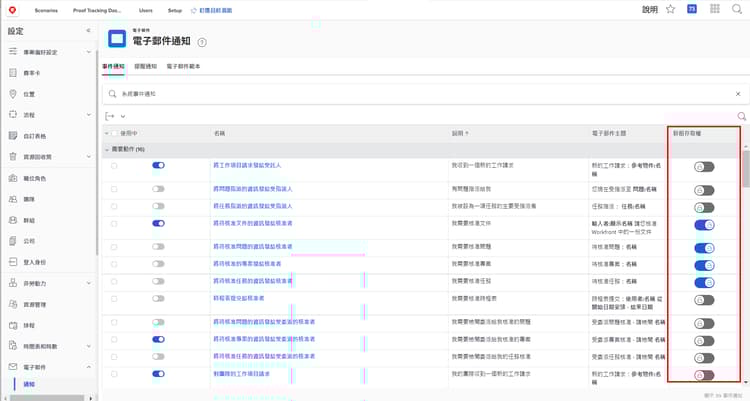Click the 排程 schedules calendar icon
750x401 pixels.
(13, 325)
